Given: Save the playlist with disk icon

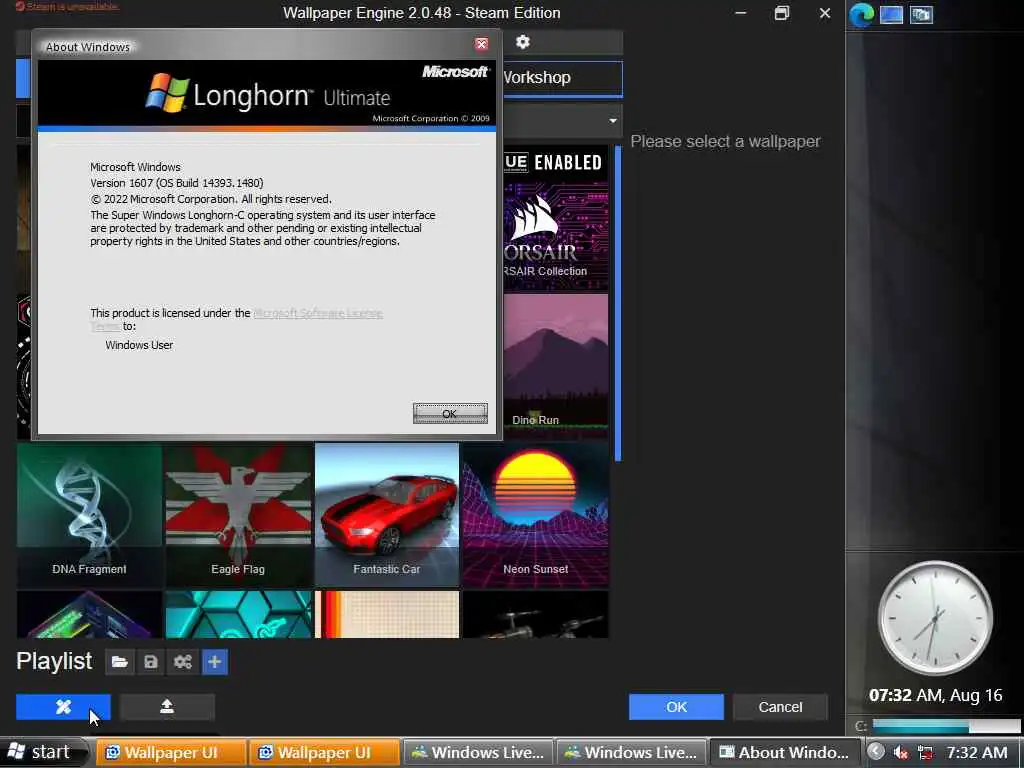Looking at the screenshot, I should click(151, 662).
